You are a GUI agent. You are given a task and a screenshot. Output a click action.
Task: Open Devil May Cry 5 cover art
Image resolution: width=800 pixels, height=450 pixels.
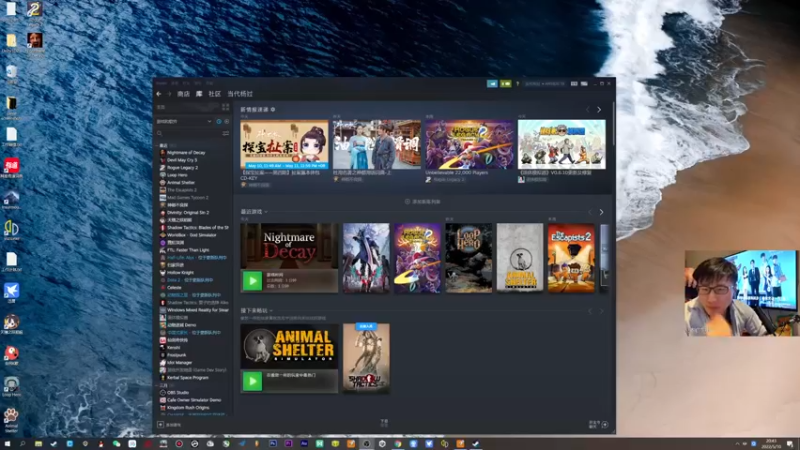coord(366,258)
